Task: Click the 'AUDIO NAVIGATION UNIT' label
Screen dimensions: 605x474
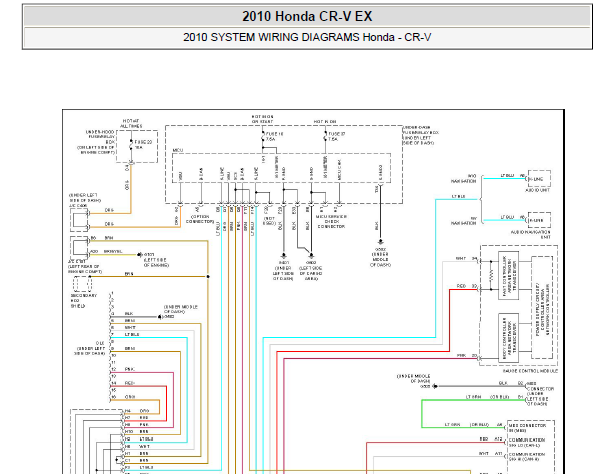Action: [x=531, y=235]
